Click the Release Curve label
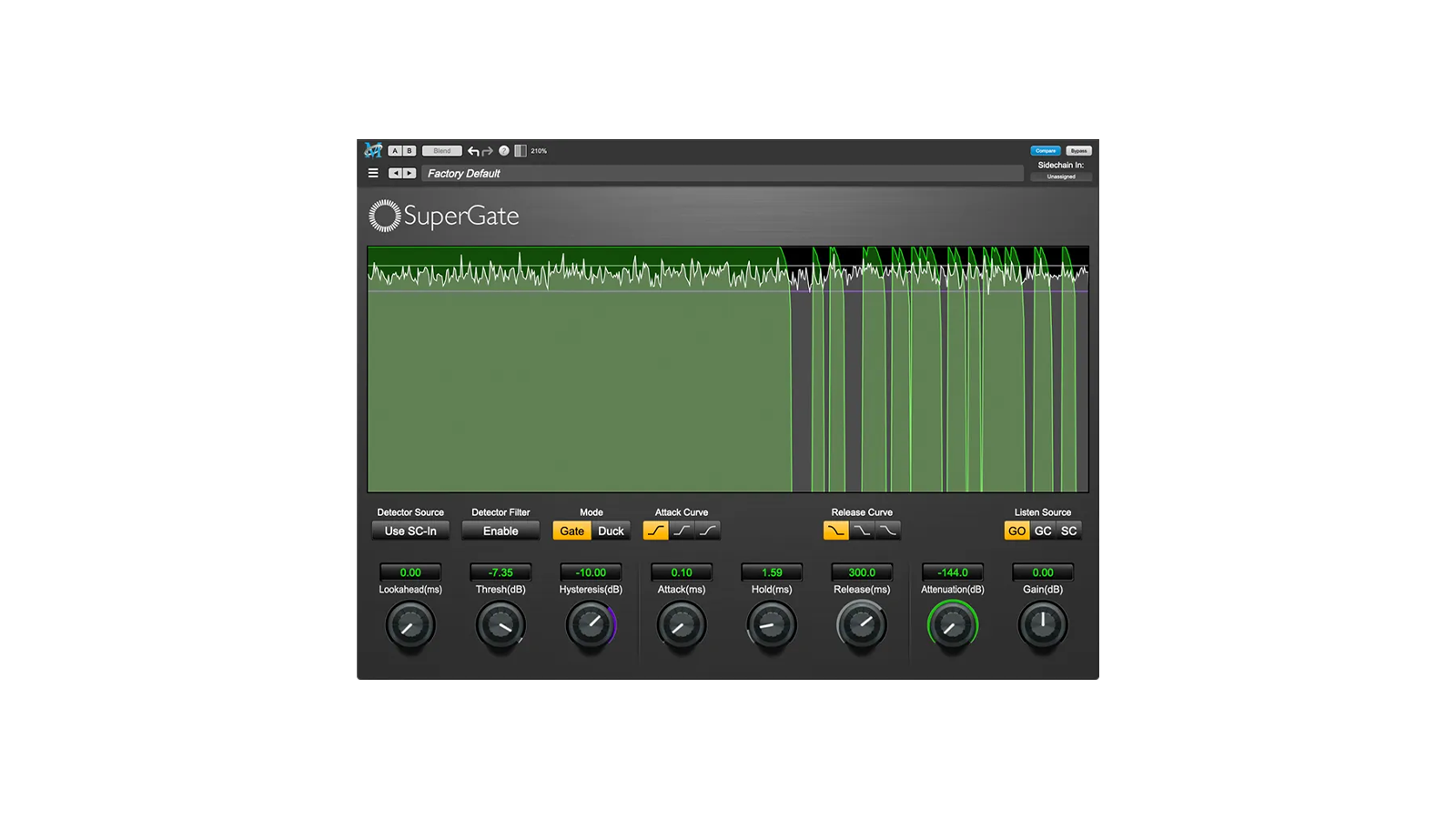This screenshot has height=819, width=1456. point(862,512)
